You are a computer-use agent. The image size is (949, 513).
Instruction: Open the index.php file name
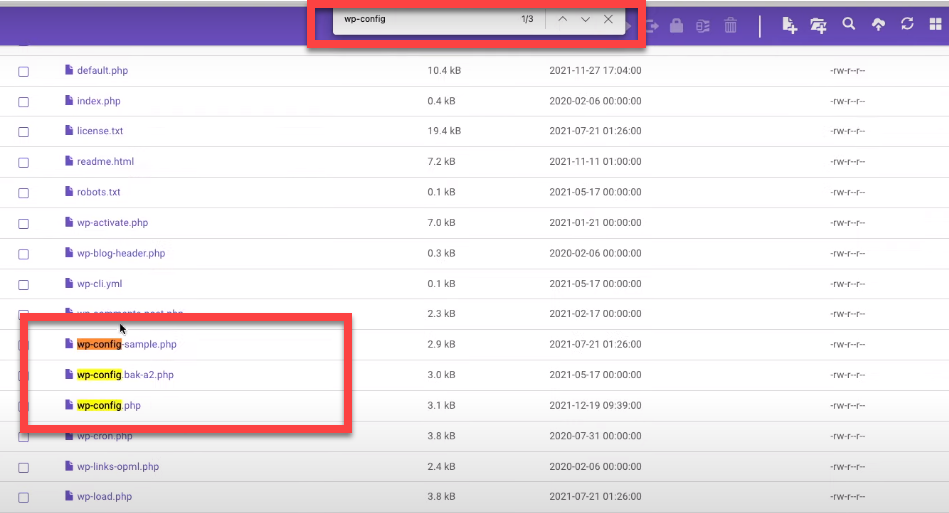pyautogui.click(x=99, y=101)
